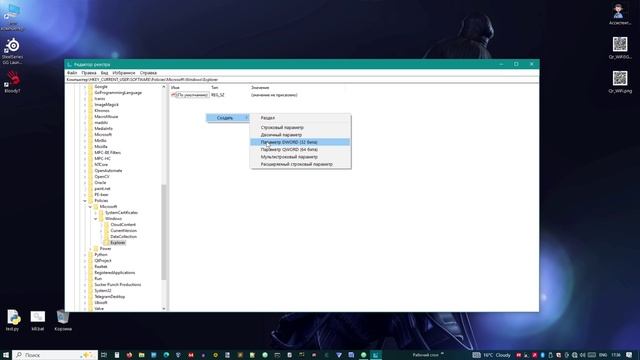Viewport: 640px width, 360px height.
Task: Open the File menu (Файл)
Action: click(72, 73)
